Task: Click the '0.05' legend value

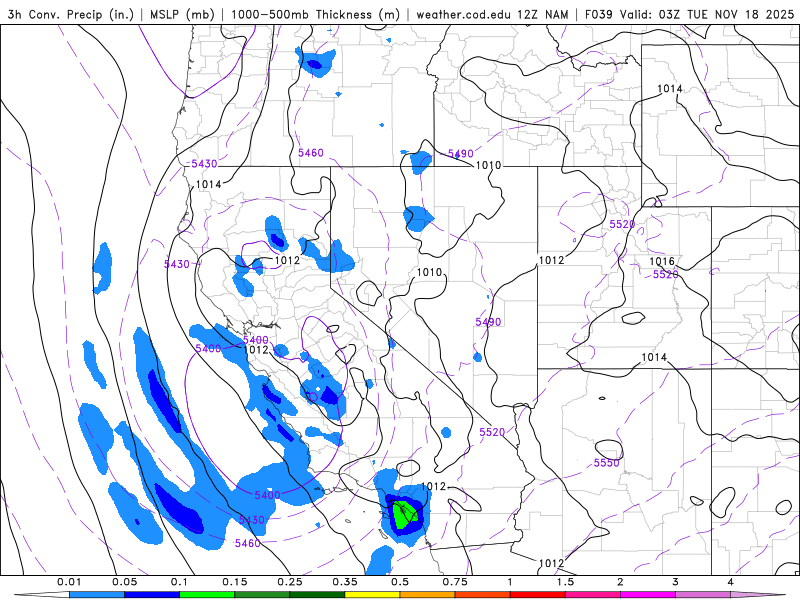Action: point(124,582)
